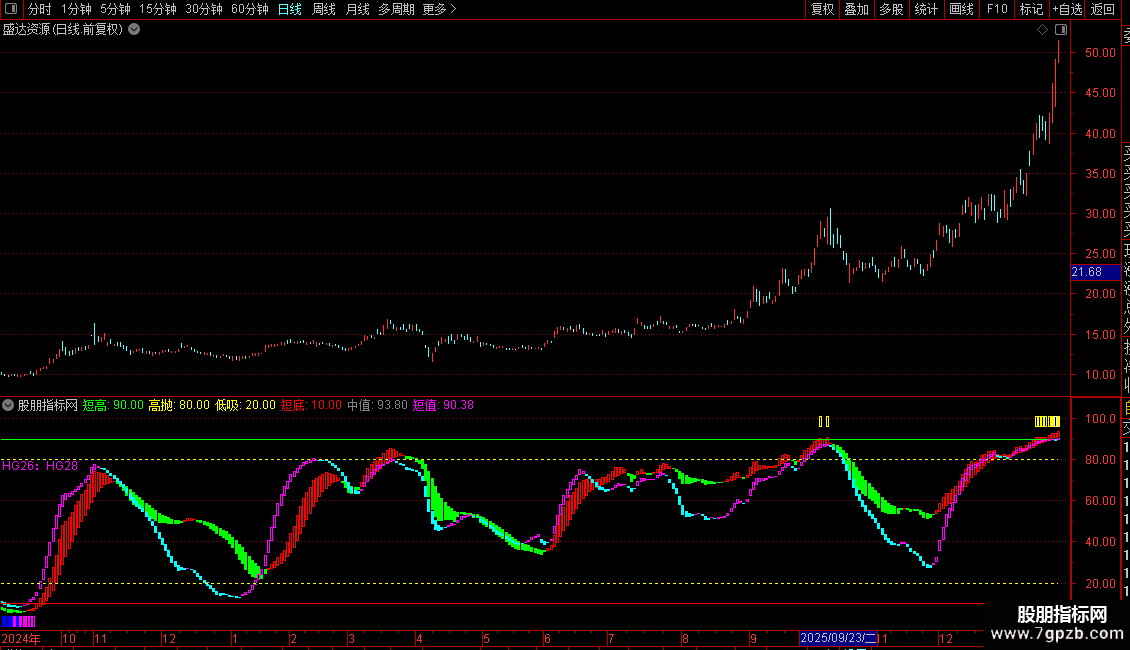This screenshot has width=1130, height=650.
Task: Click the 返回 back button
Action: (1103, 9)
